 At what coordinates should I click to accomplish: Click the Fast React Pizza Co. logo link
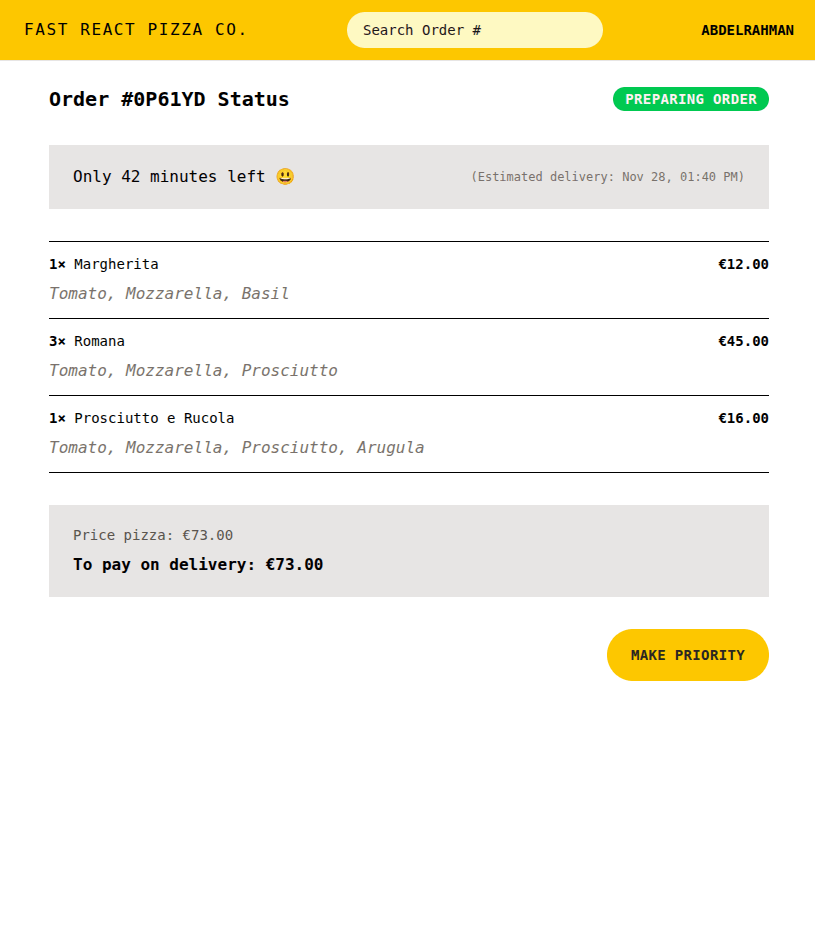coord(136,30)
